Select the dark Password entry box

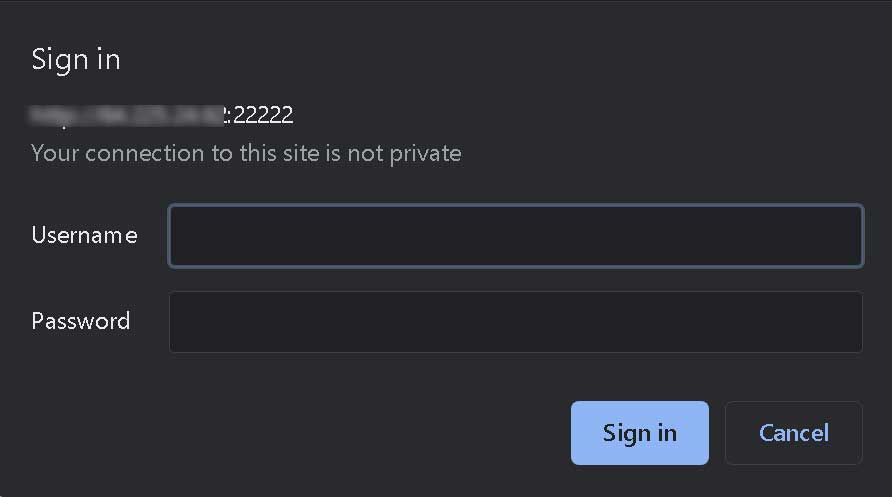point(515,322)
